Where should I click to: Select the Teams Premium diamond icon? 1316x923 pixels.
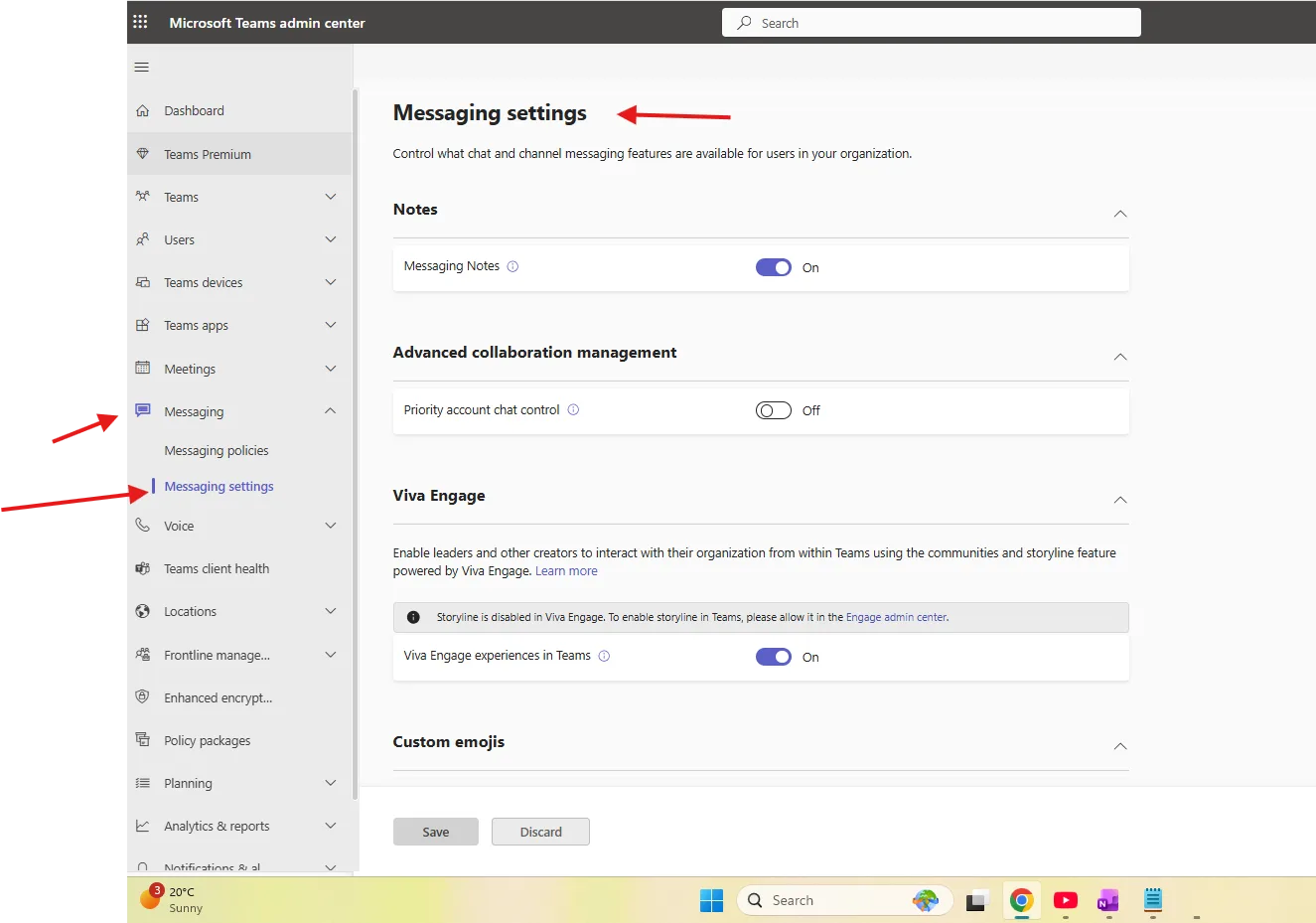pos(145,153)
